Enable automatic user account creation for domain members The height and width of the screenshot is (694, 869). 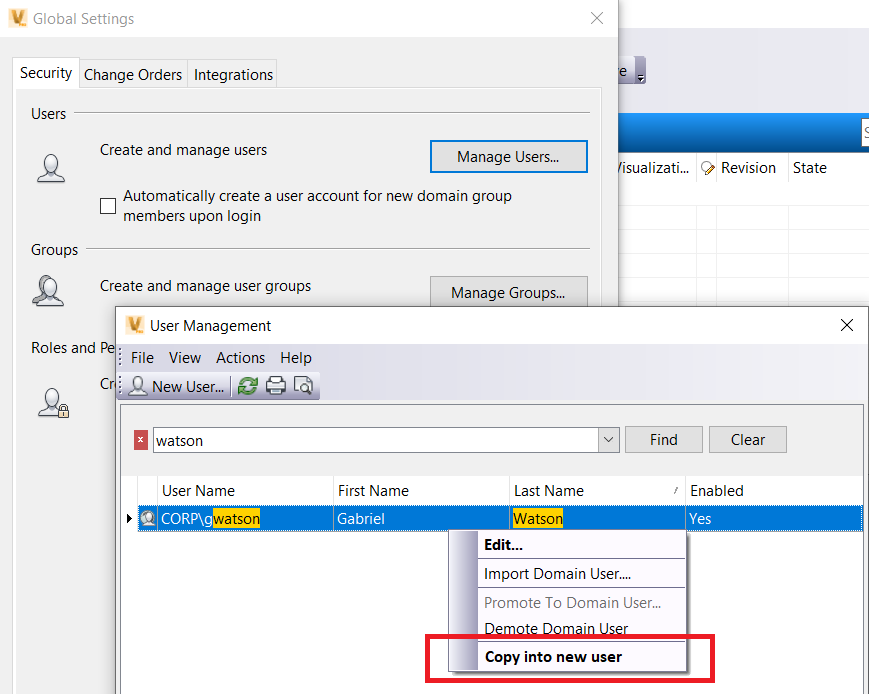coord(108,205)
